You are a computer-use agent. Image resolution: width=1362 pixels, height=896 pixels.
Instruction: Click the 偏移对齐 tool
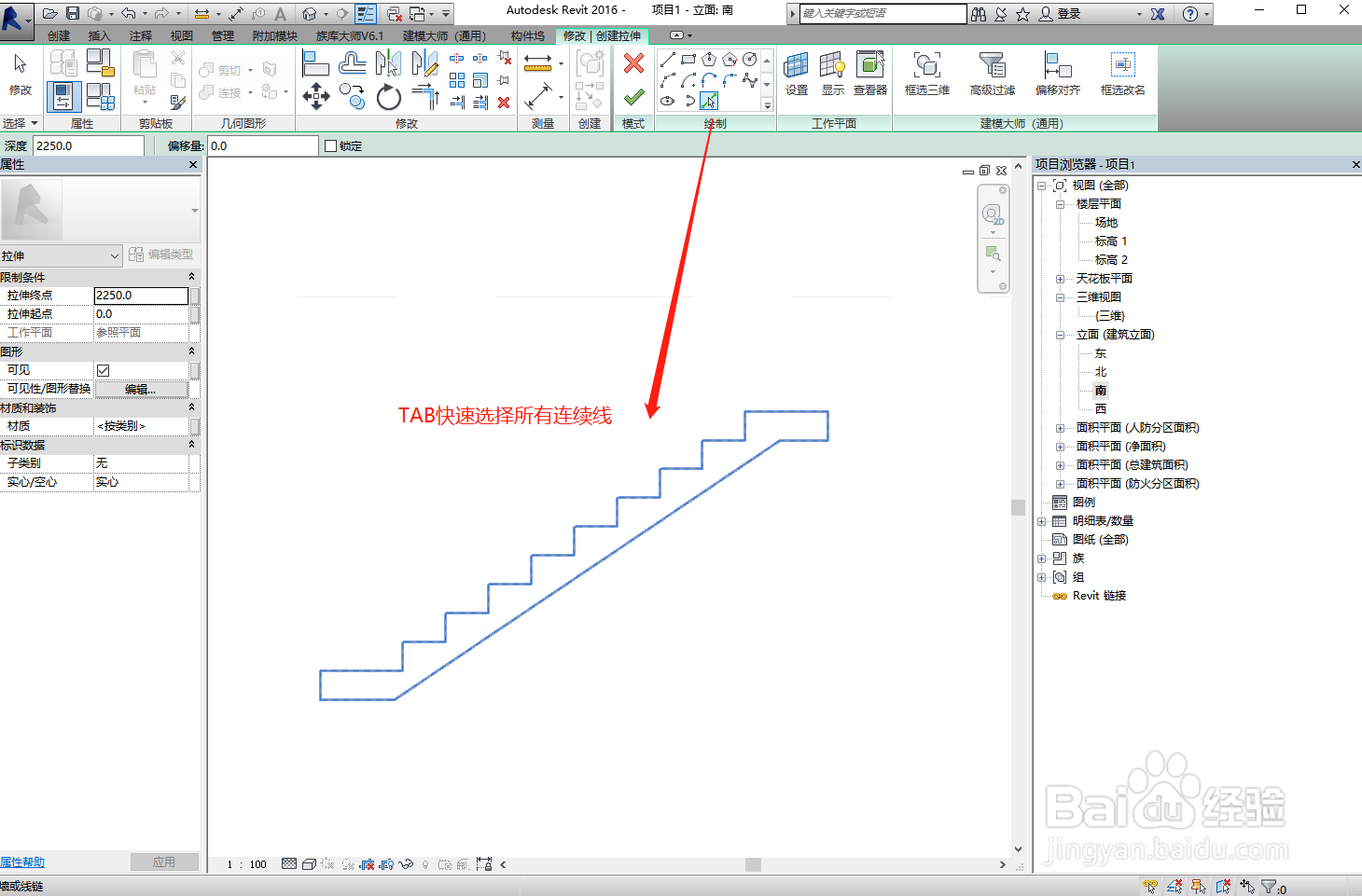click(x=1058, y=73)
